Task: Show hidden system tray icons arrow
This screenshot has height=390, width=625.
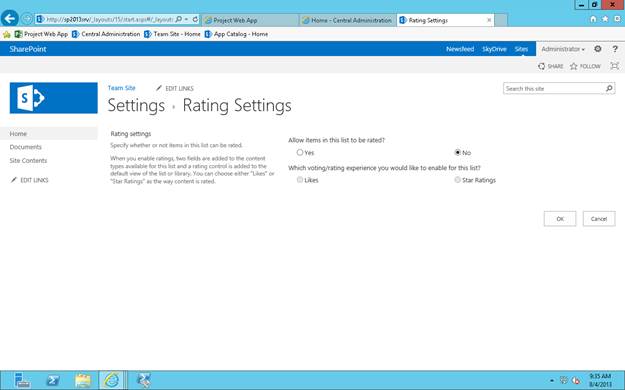Action: [552, 381]
